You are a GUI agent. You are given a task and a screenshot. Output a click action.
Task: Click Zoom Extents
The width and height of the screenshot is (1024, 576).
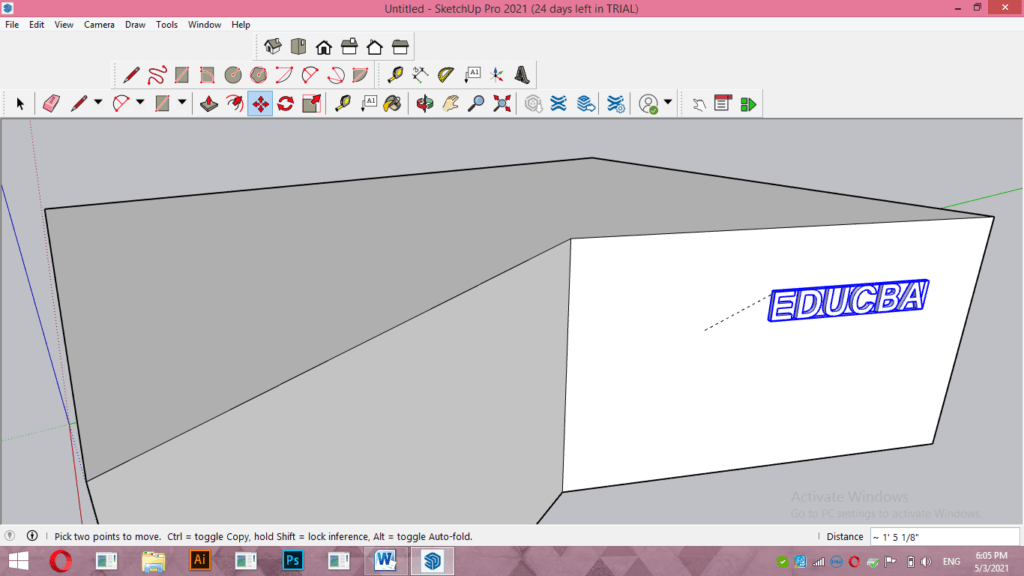coord(500,103)
